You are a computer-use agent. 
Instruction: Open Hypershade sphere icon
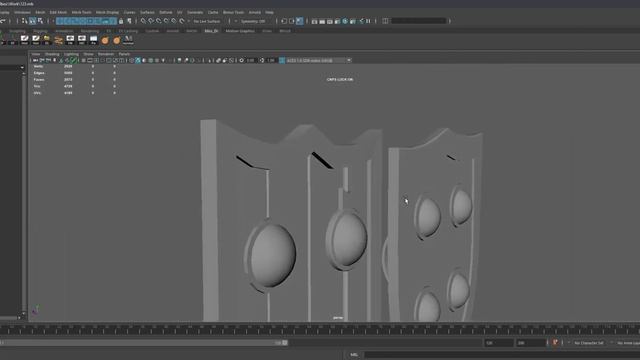click(x=345, y=21)
